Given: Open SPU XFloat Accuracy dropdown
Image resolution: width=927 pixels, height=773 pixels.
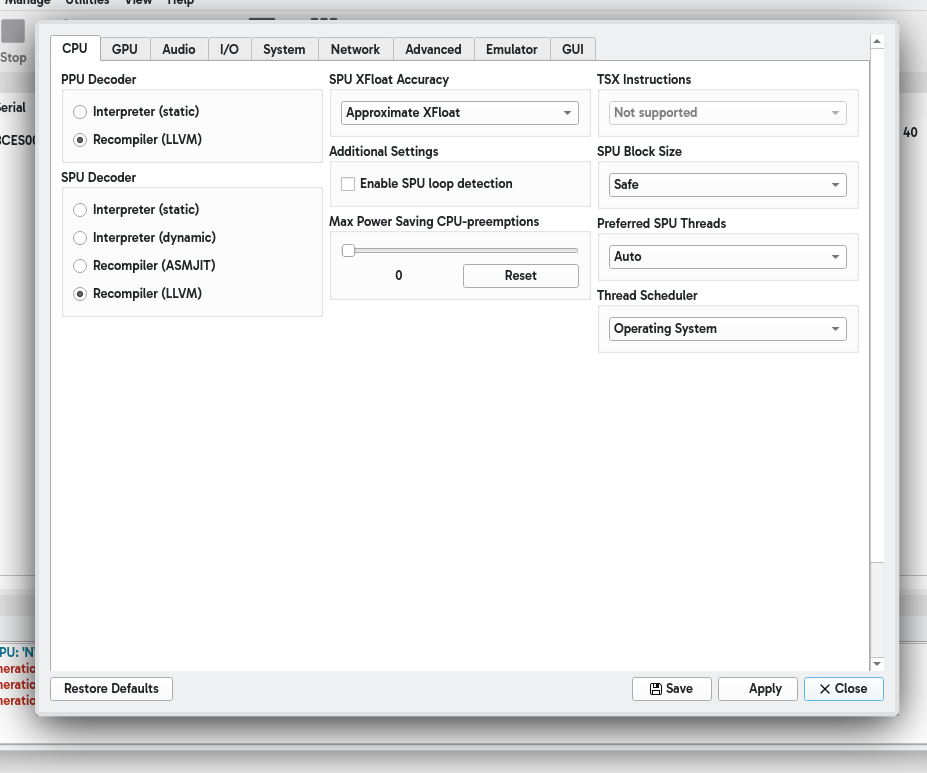Looking at the screenshot, I should [x=459, y=113].
